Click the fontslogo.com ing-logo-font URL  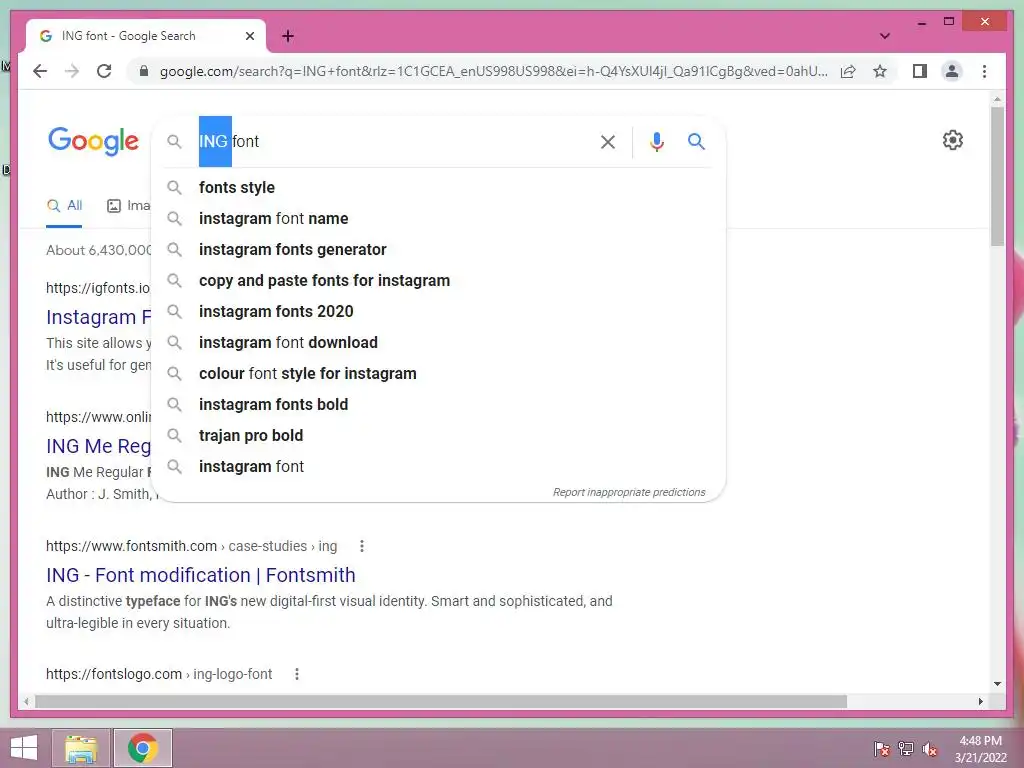159,674
